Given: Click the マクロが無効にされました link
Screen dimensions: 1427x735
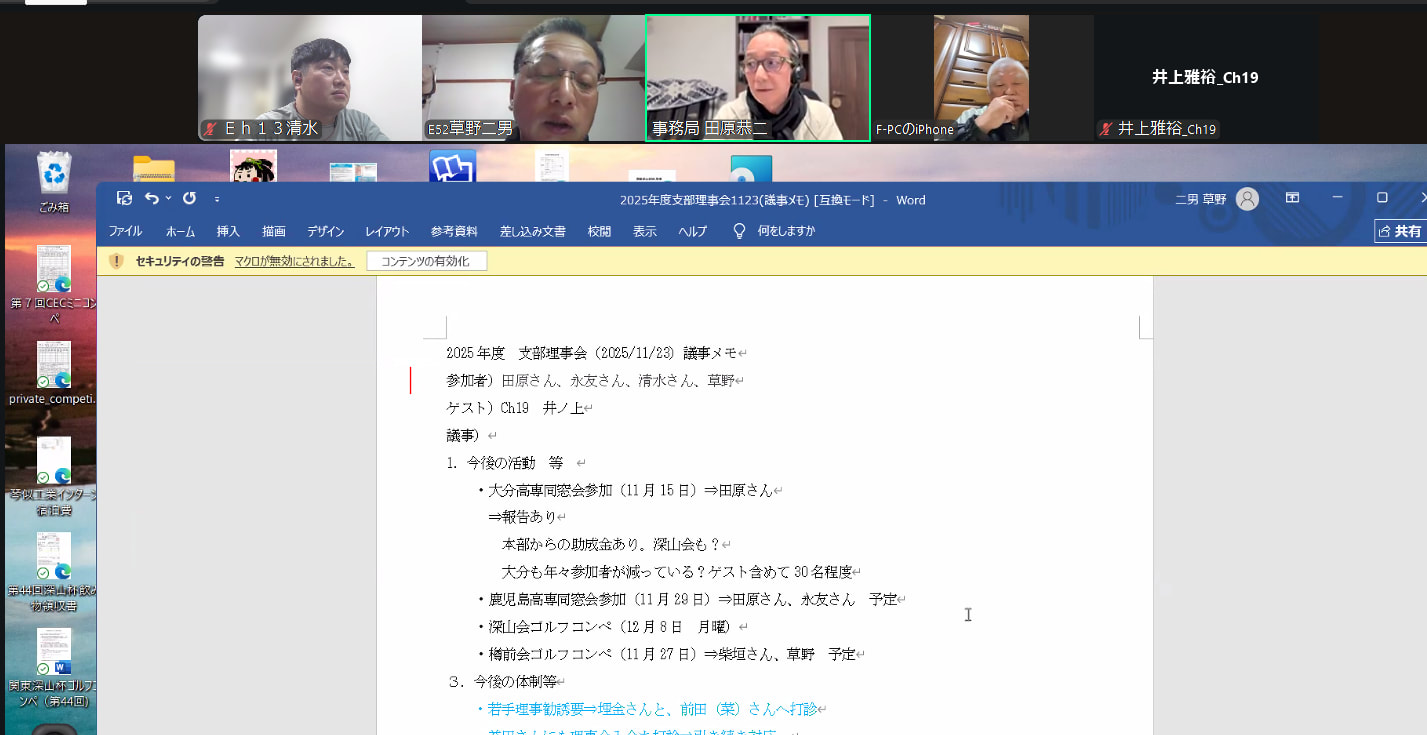Looking at the screenshot, I should point(294,261).
